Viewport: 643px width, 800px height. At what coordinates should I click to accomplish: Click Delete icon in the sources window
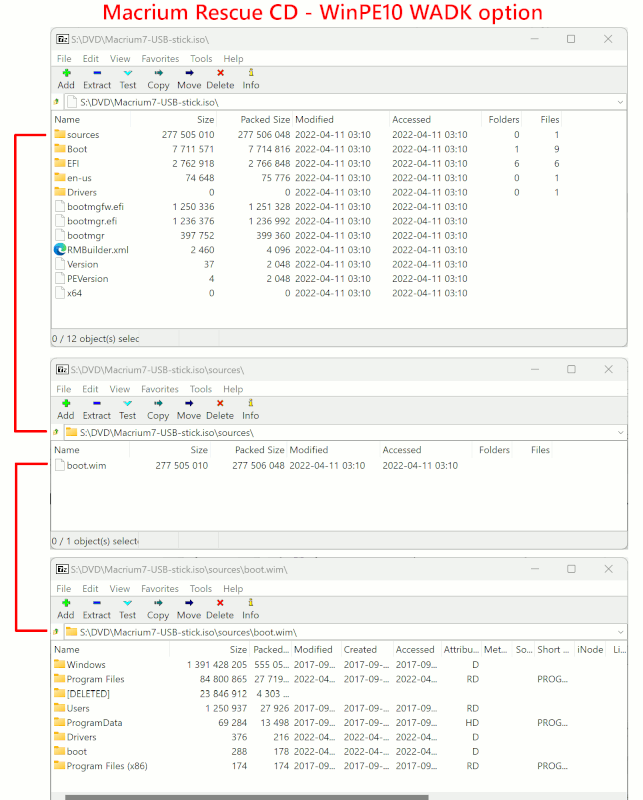coord(220,403)
